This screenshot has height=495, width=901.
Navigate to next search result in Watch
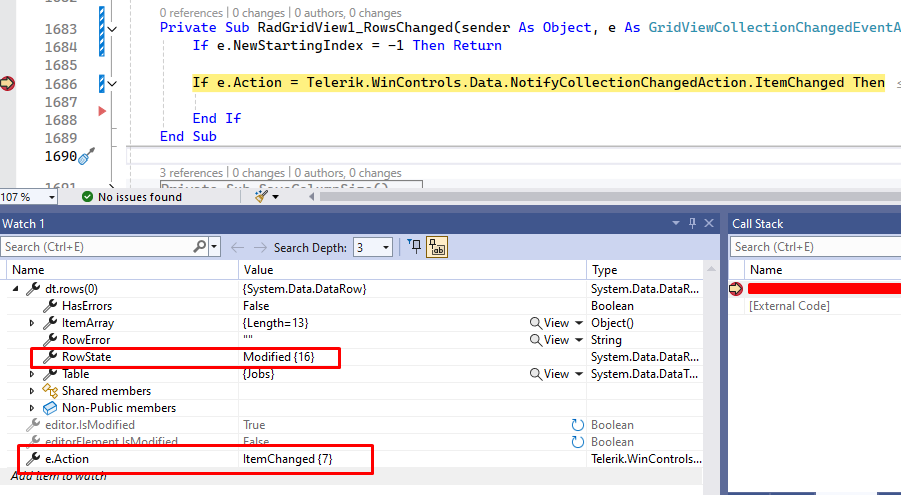[x=262, y=247]
